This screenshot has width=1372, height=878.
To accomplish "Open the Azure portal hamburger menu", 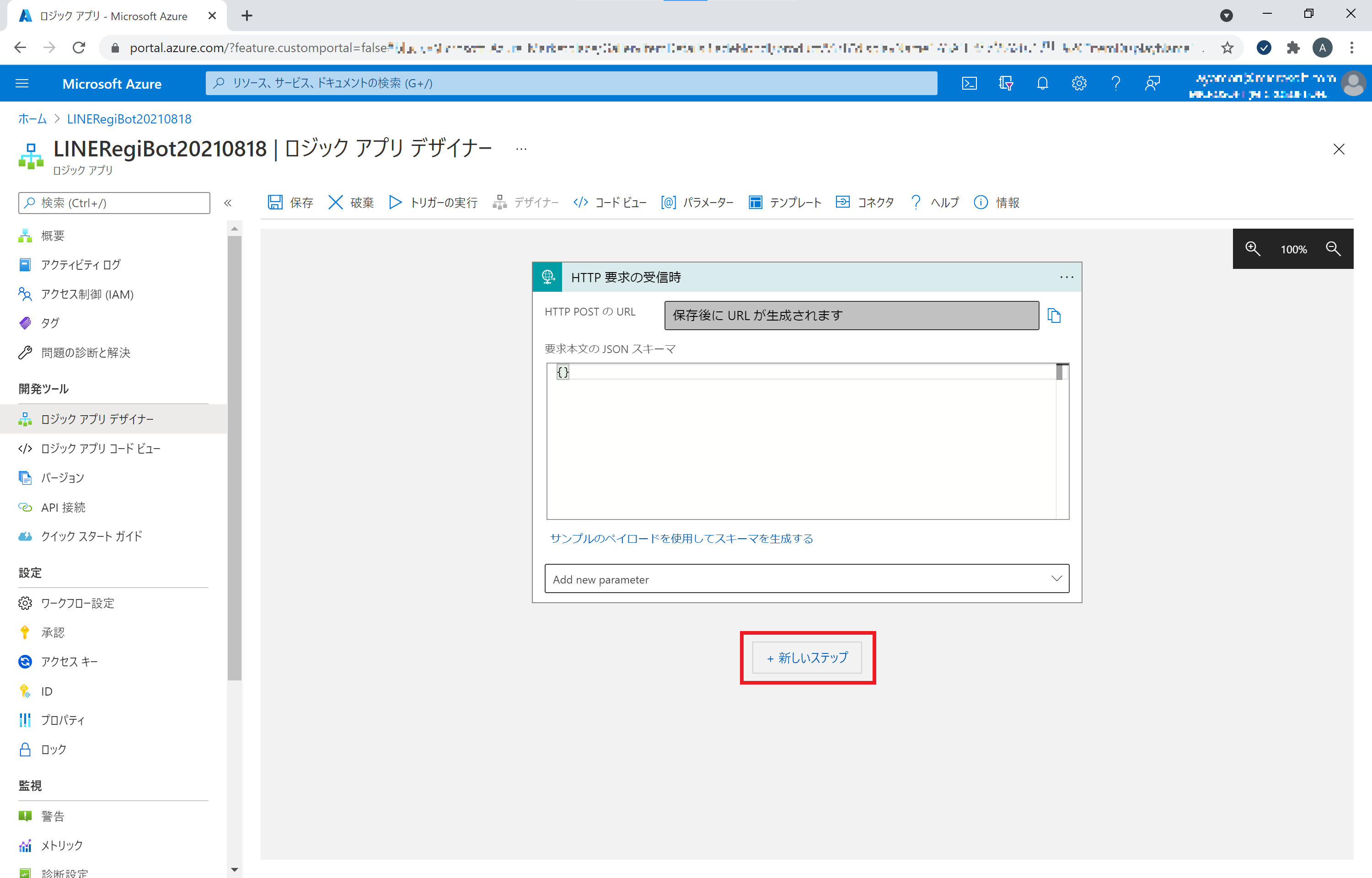I will click(x=22, y=83).
